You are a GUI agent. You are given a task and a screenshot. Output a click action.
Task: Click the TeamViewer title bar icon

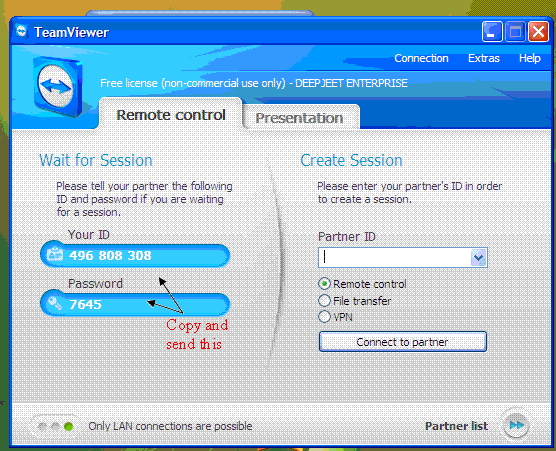pos(22,32)
